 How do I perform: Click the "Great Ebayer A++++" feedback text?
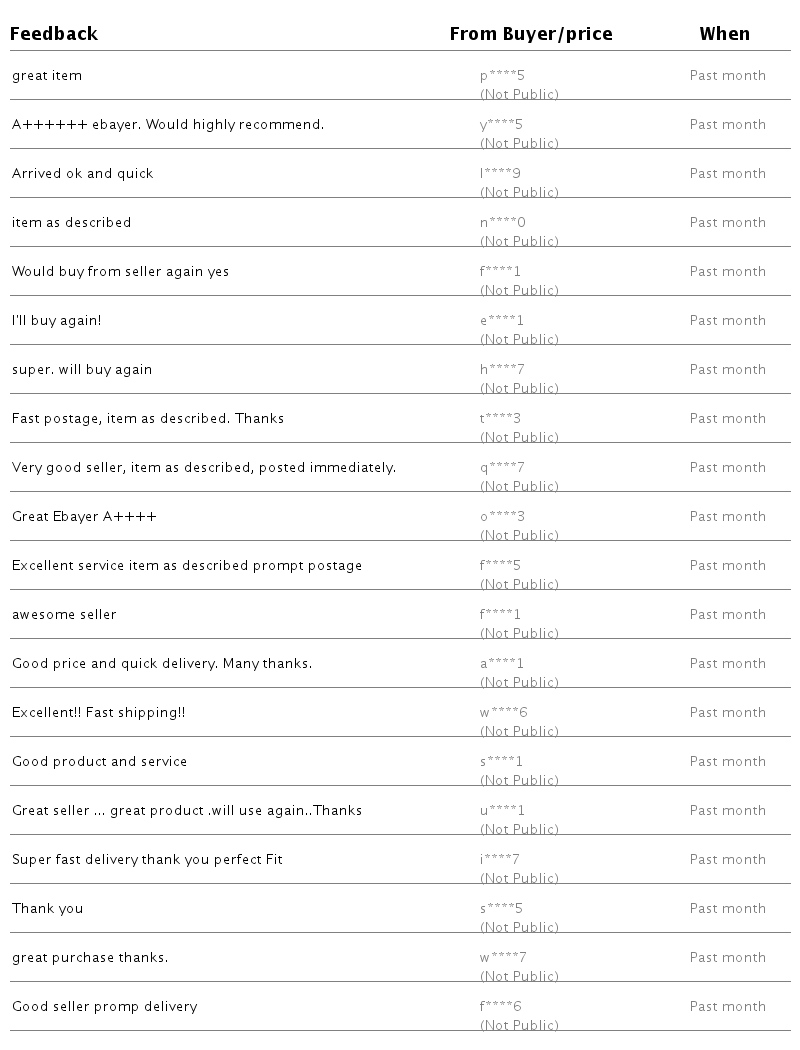pyautogui.click(x=84, y=517)
